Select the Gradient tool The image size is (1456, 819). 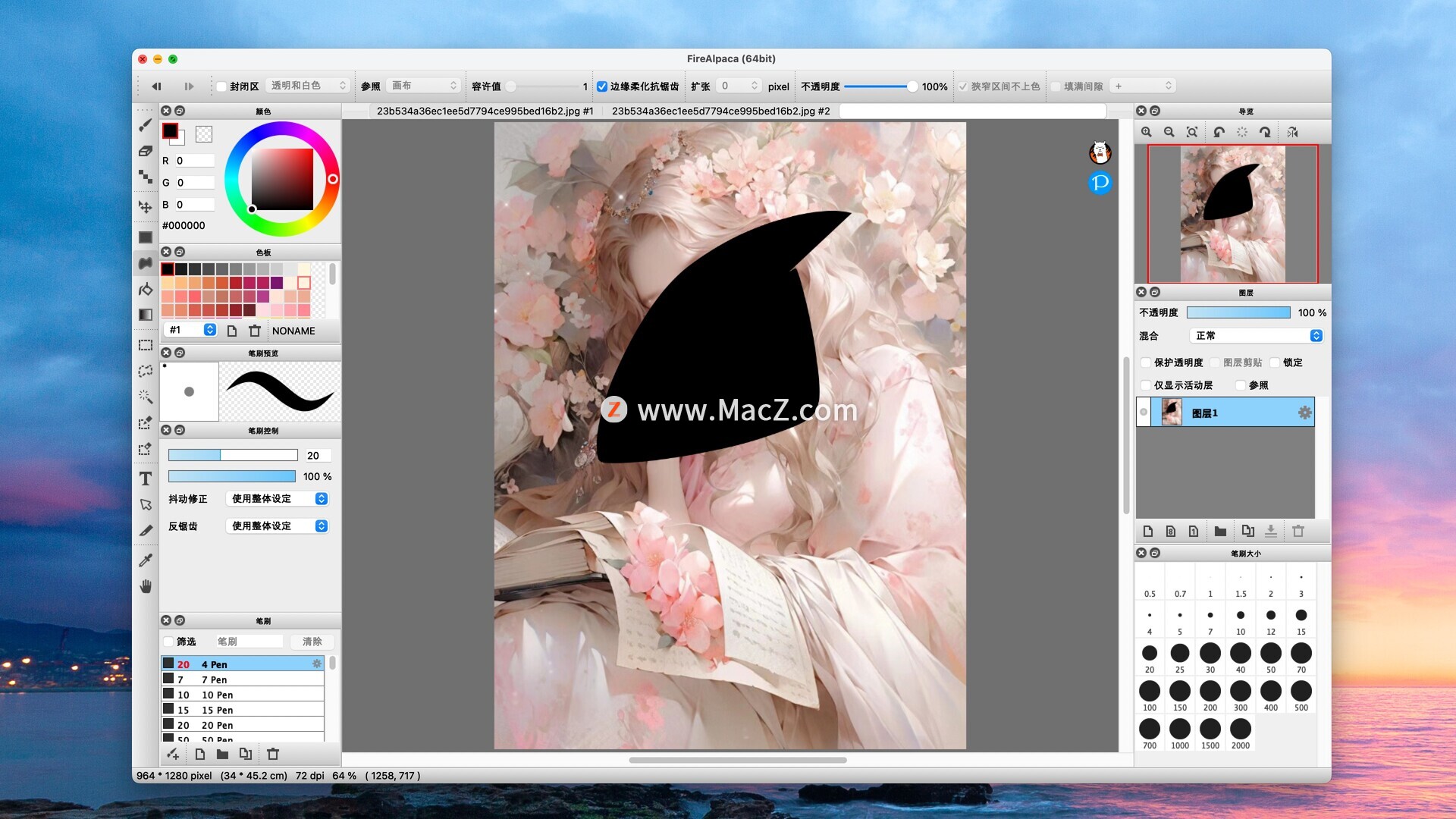146,315
